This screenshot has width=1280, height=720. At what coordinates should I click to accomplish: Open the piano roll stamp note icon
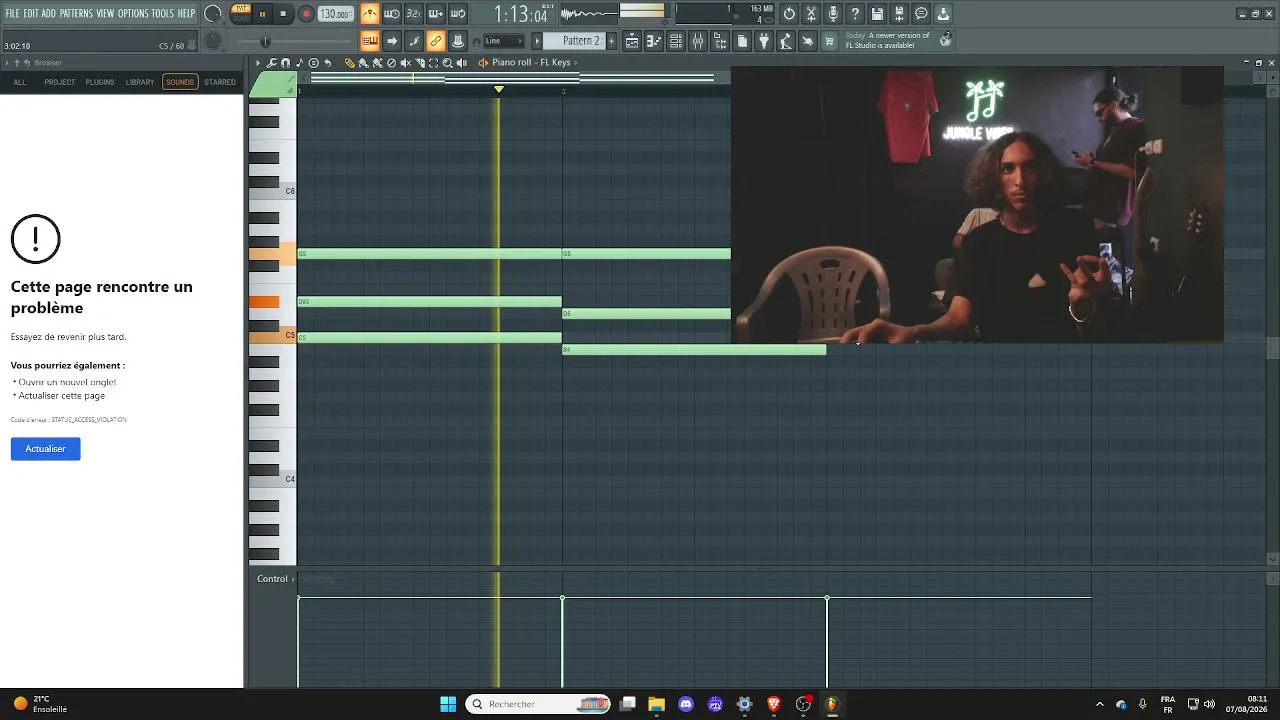tap(299, 63)
